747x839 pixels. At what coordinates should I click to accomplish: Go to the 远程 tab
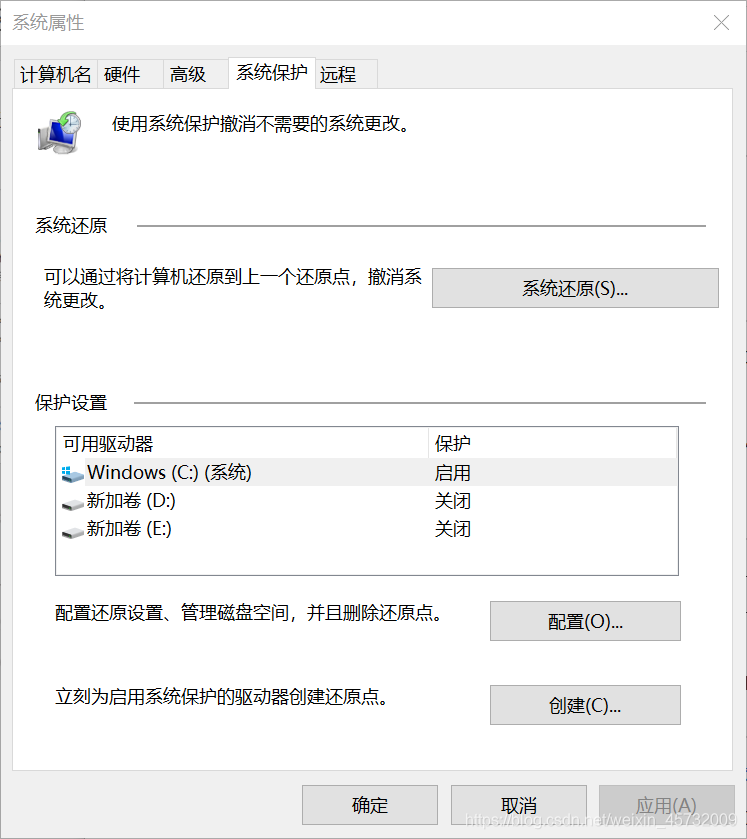pos(347,74)
